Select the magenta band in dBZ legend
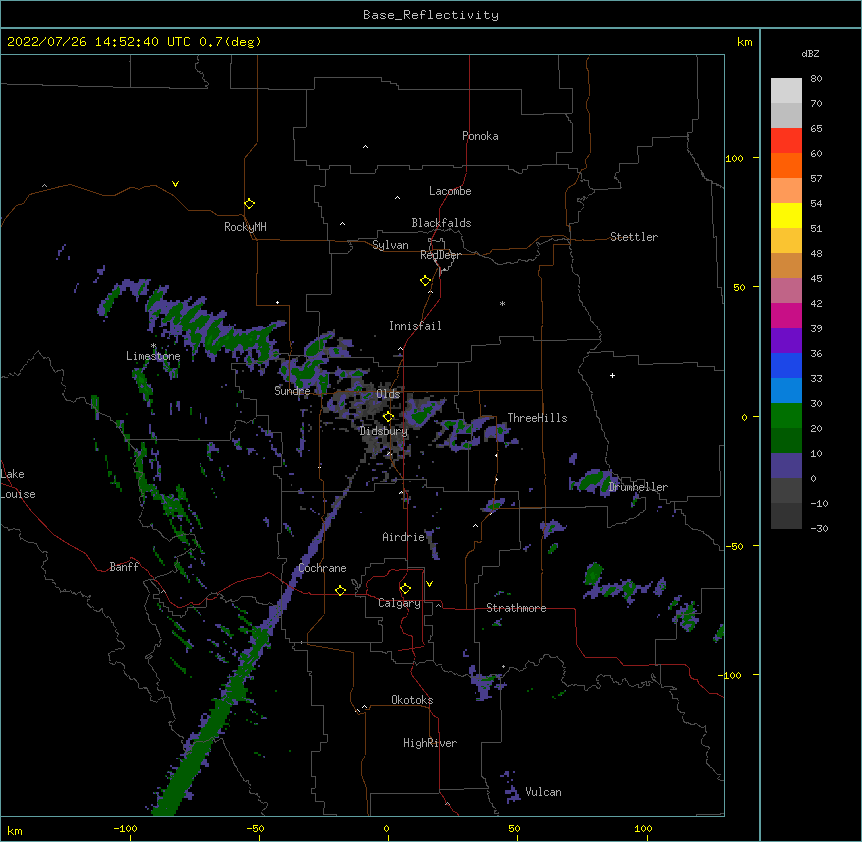This screenshot has width=862, height=842. click(x=786, y=315)
